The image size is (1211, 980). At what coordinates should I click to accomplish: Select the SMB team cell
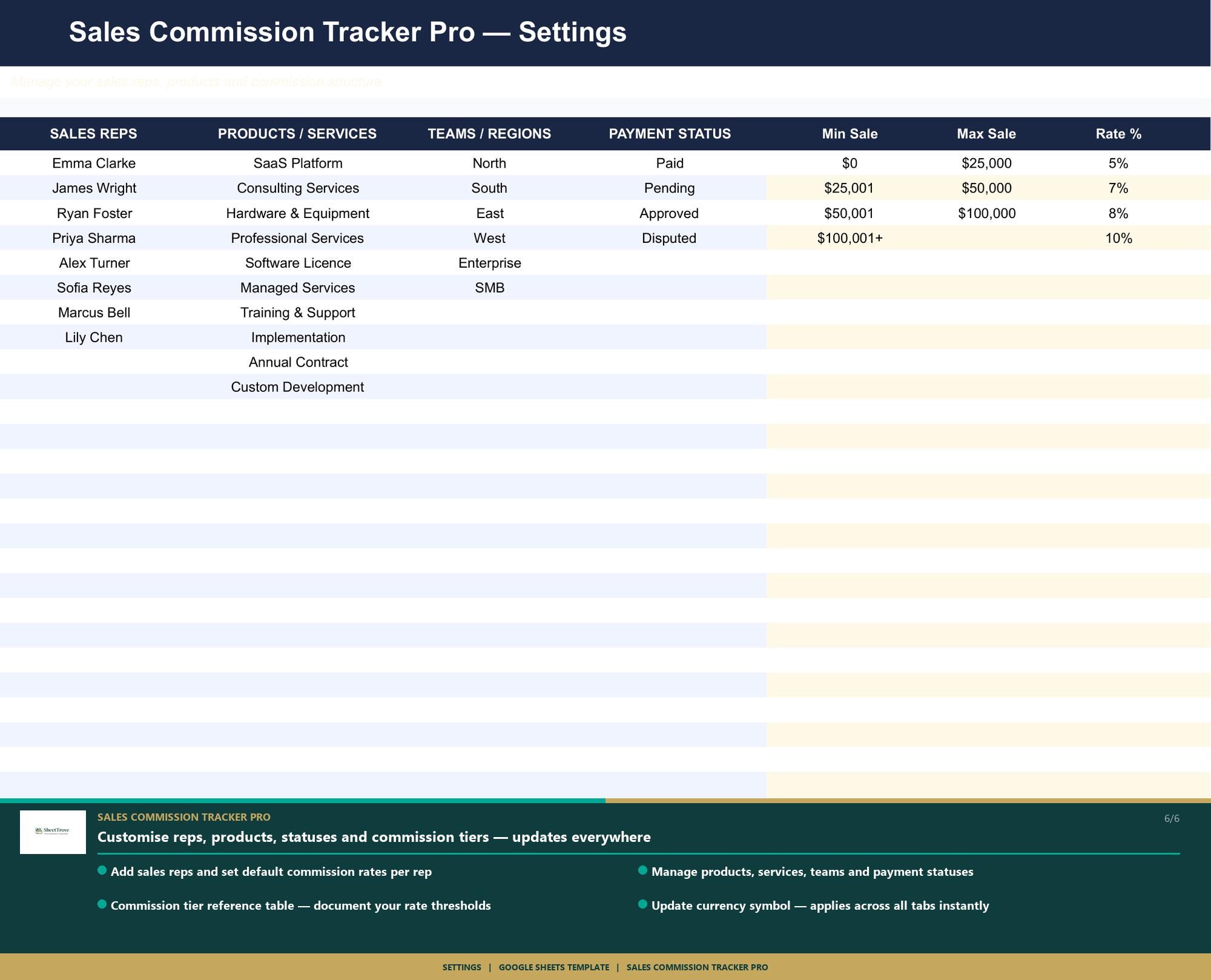(489, 288)
